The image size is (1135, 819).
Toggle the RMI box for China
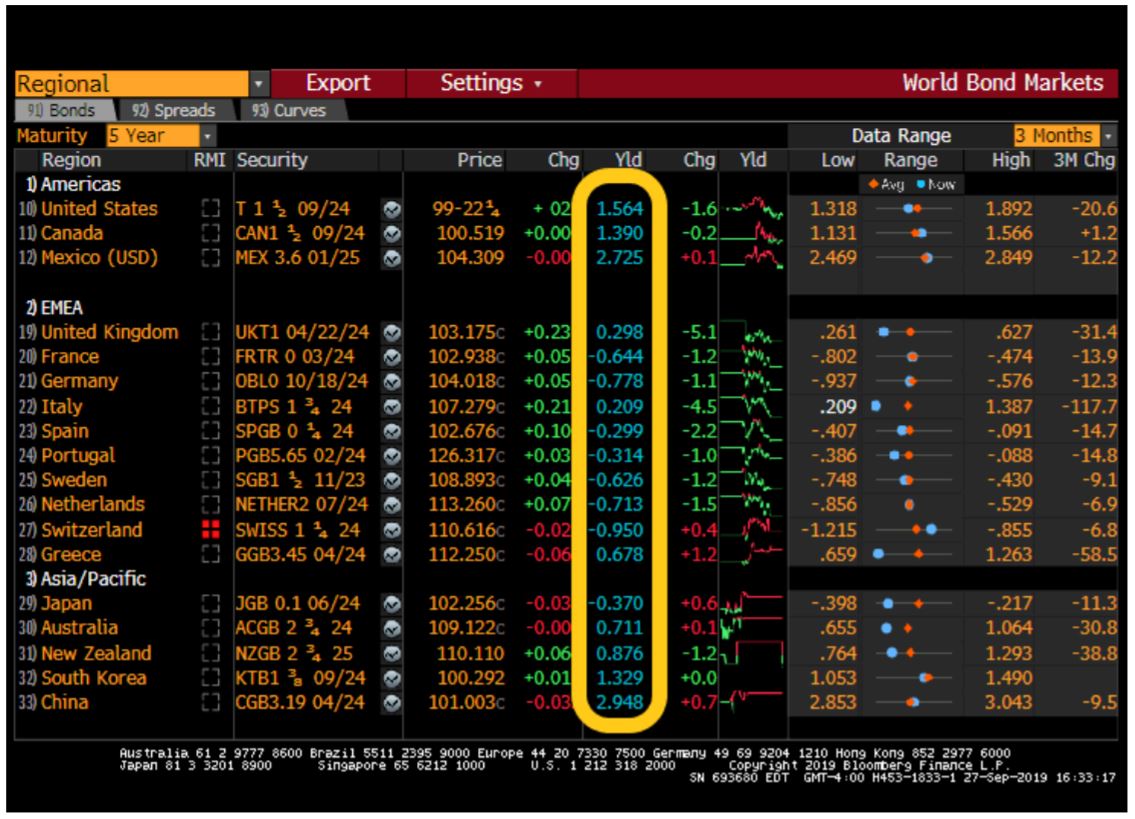211,703
